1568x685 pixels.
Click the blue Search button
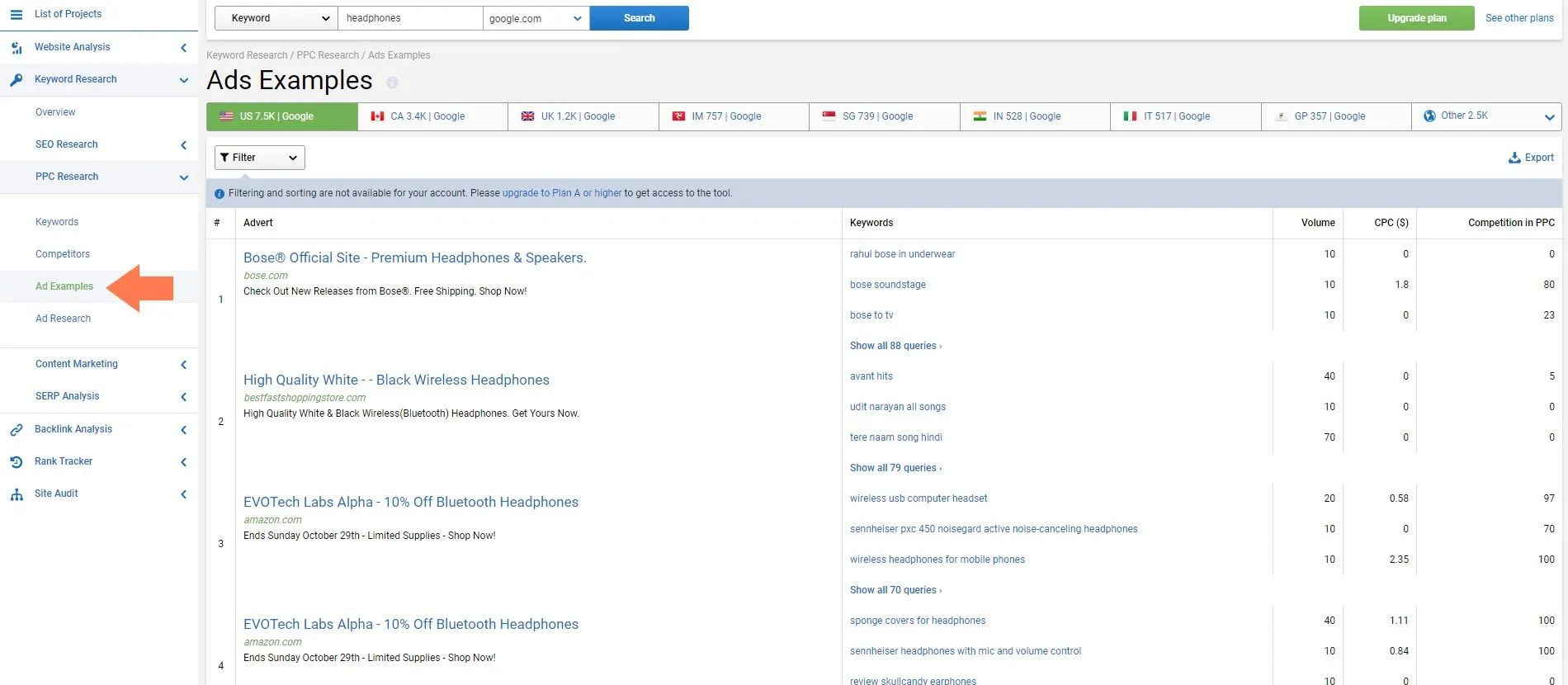coord(639,18)
